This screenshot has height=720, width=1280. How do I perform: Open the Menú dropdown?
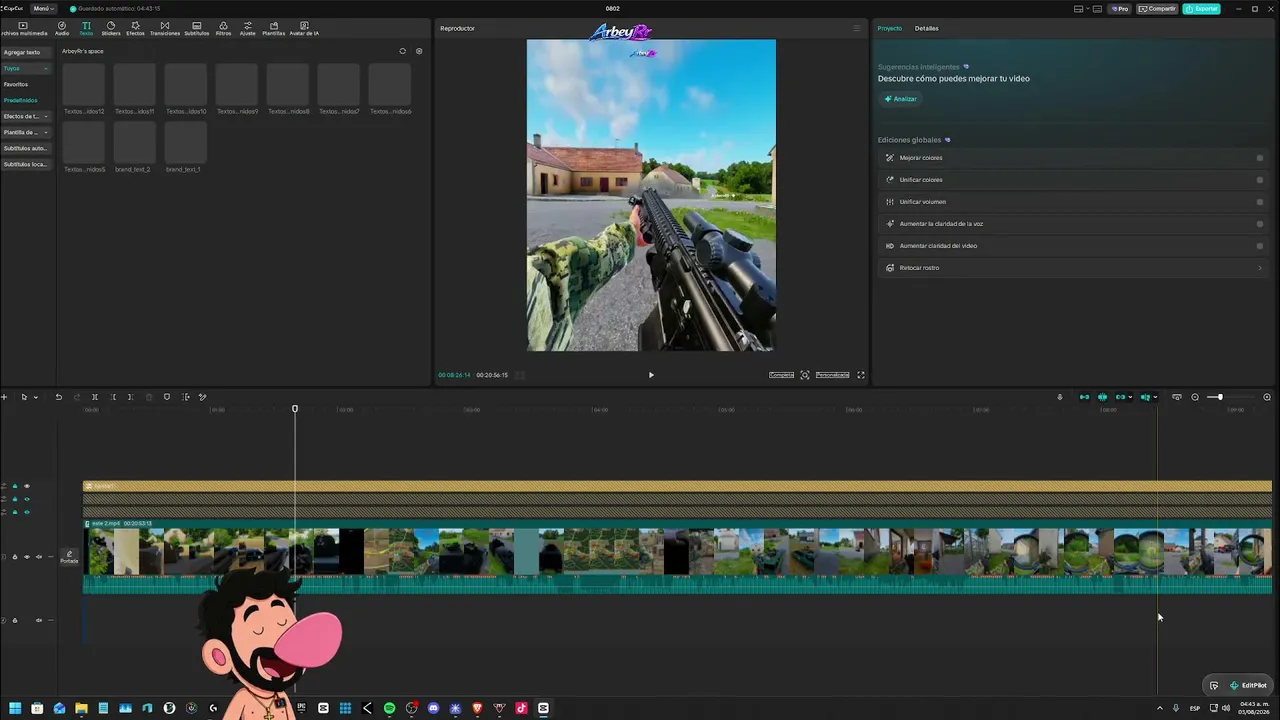tap(42, 9)
